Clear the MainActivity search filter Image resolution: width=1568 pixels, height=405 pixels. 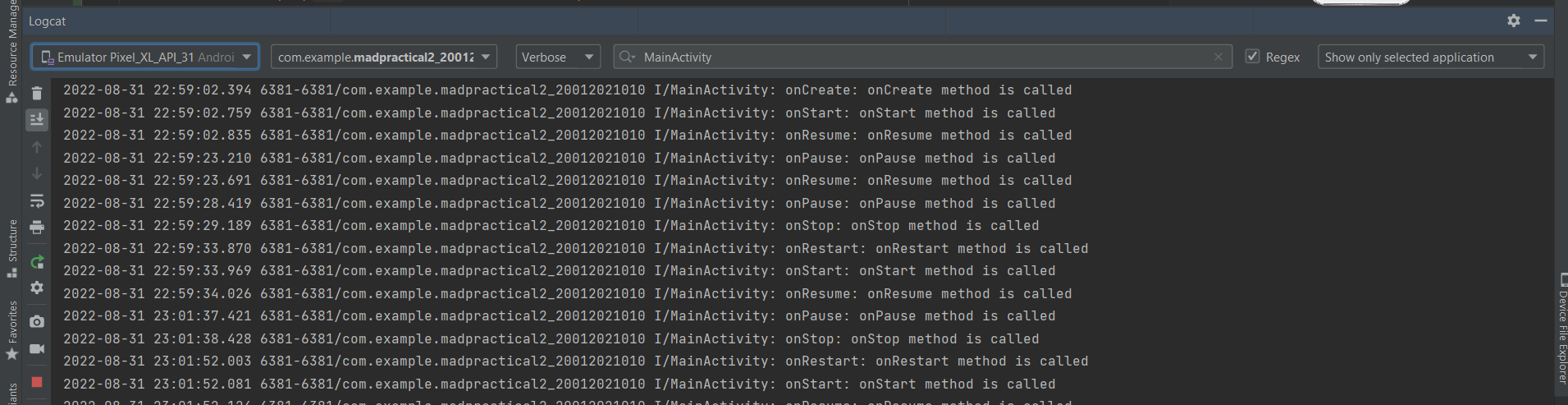click(x=1218, y=57)
